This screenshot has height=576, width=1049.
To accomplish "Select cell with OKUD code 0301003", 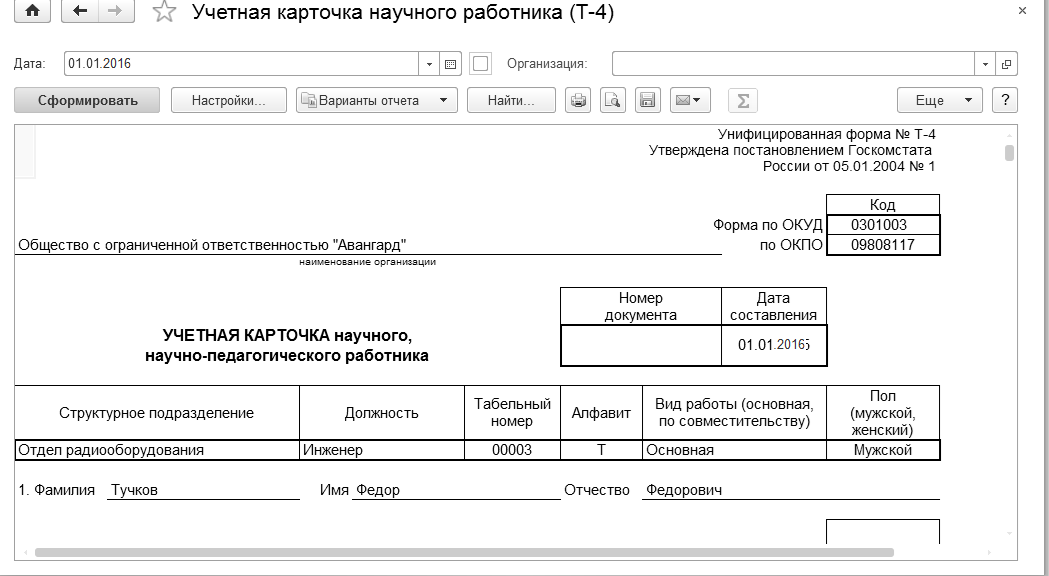I will coord(883,225).
